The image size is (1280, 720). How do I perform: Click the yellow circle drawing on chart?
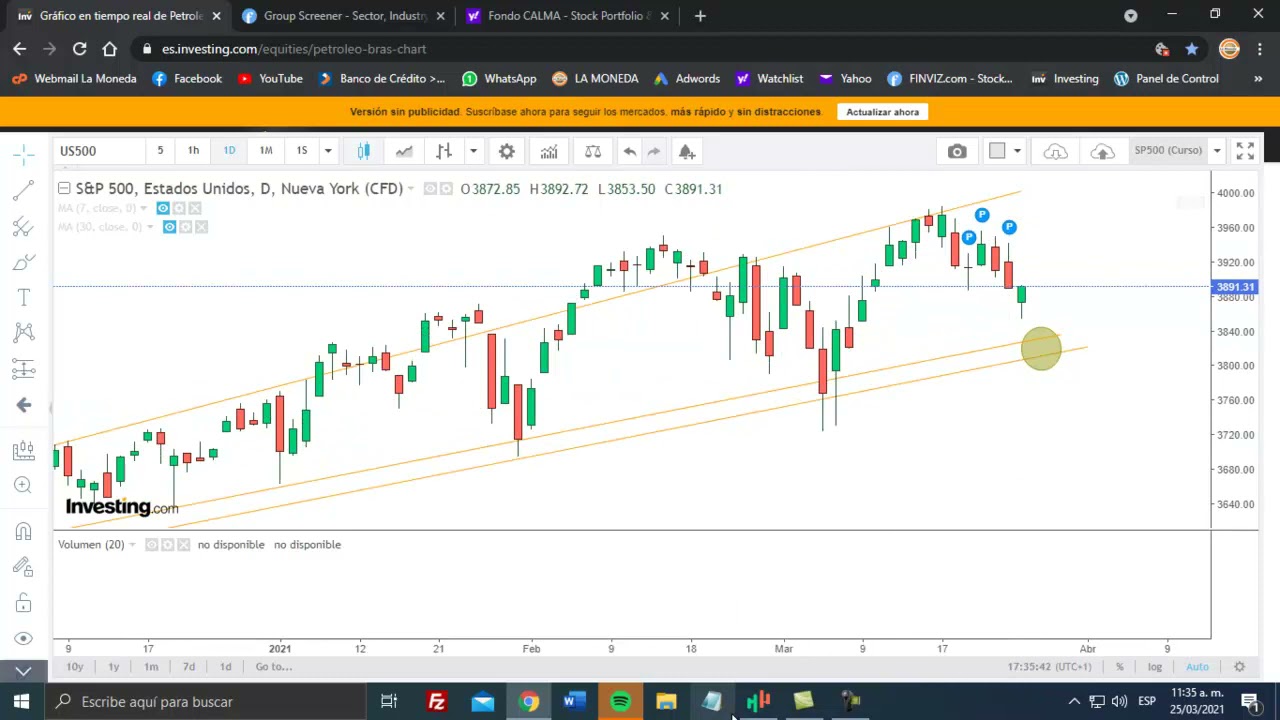1041,349
